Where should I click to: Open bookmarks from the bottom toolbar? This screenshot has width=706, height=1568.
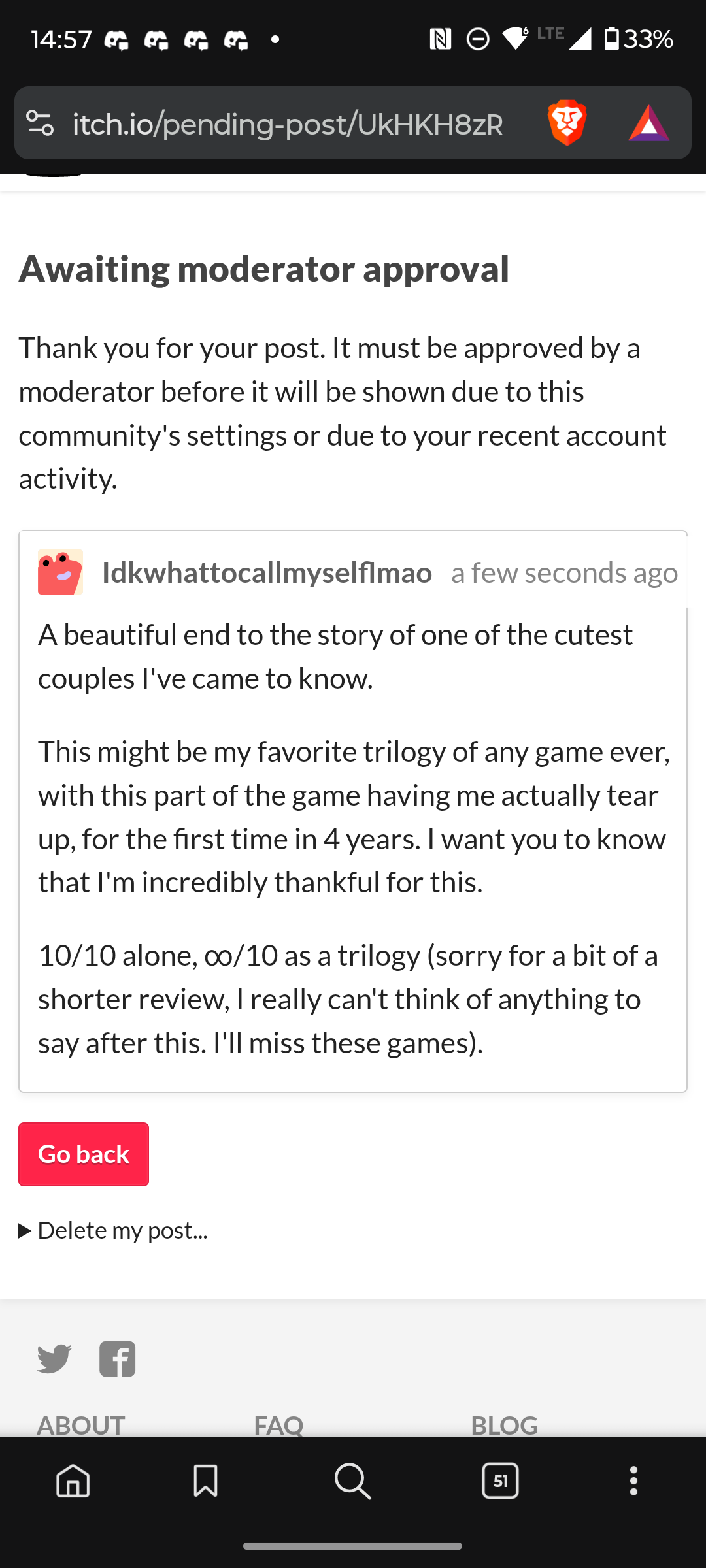(x=205, y=1480)
